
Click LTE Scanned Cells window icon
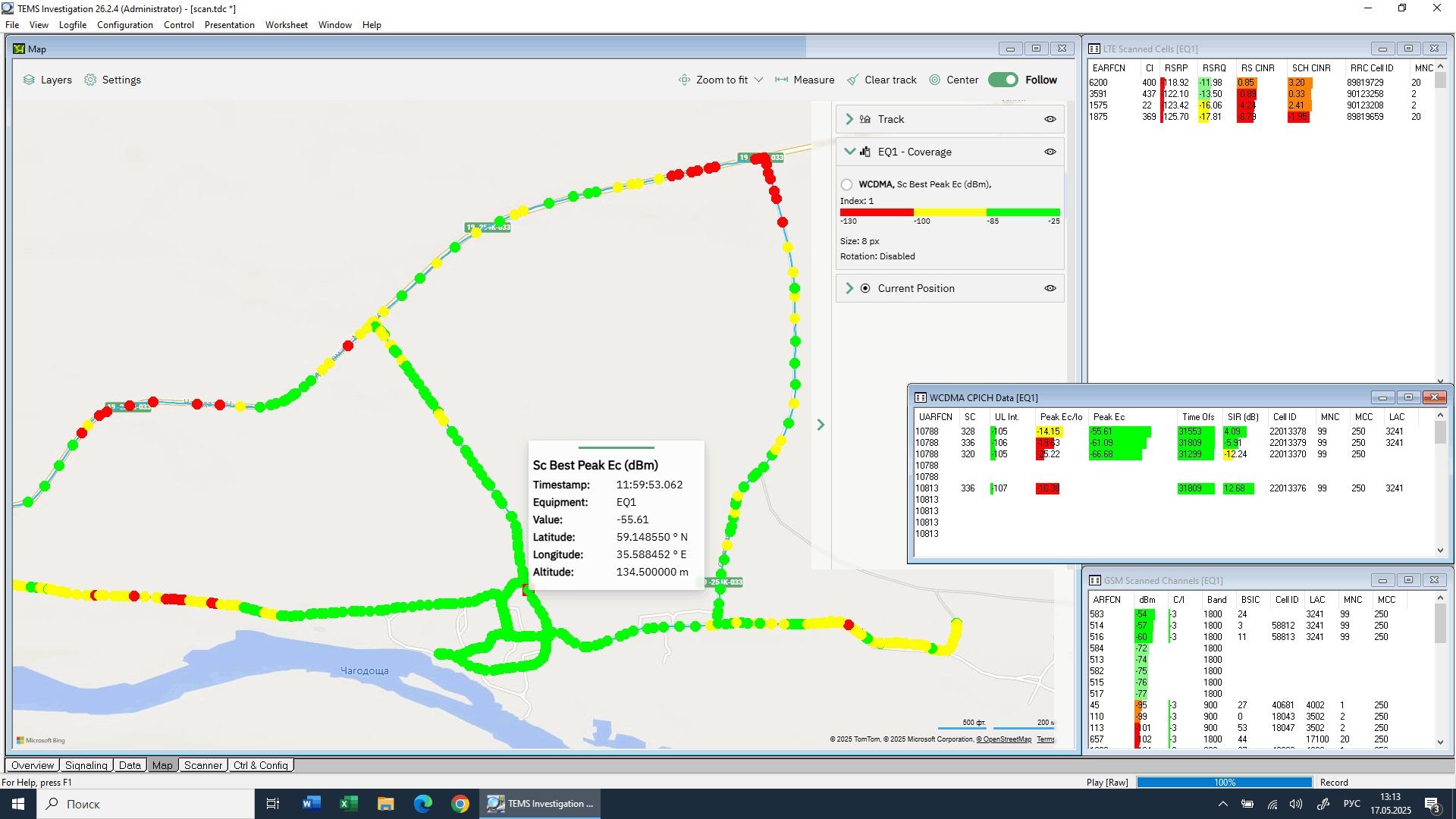click(x=1094, y=49)
